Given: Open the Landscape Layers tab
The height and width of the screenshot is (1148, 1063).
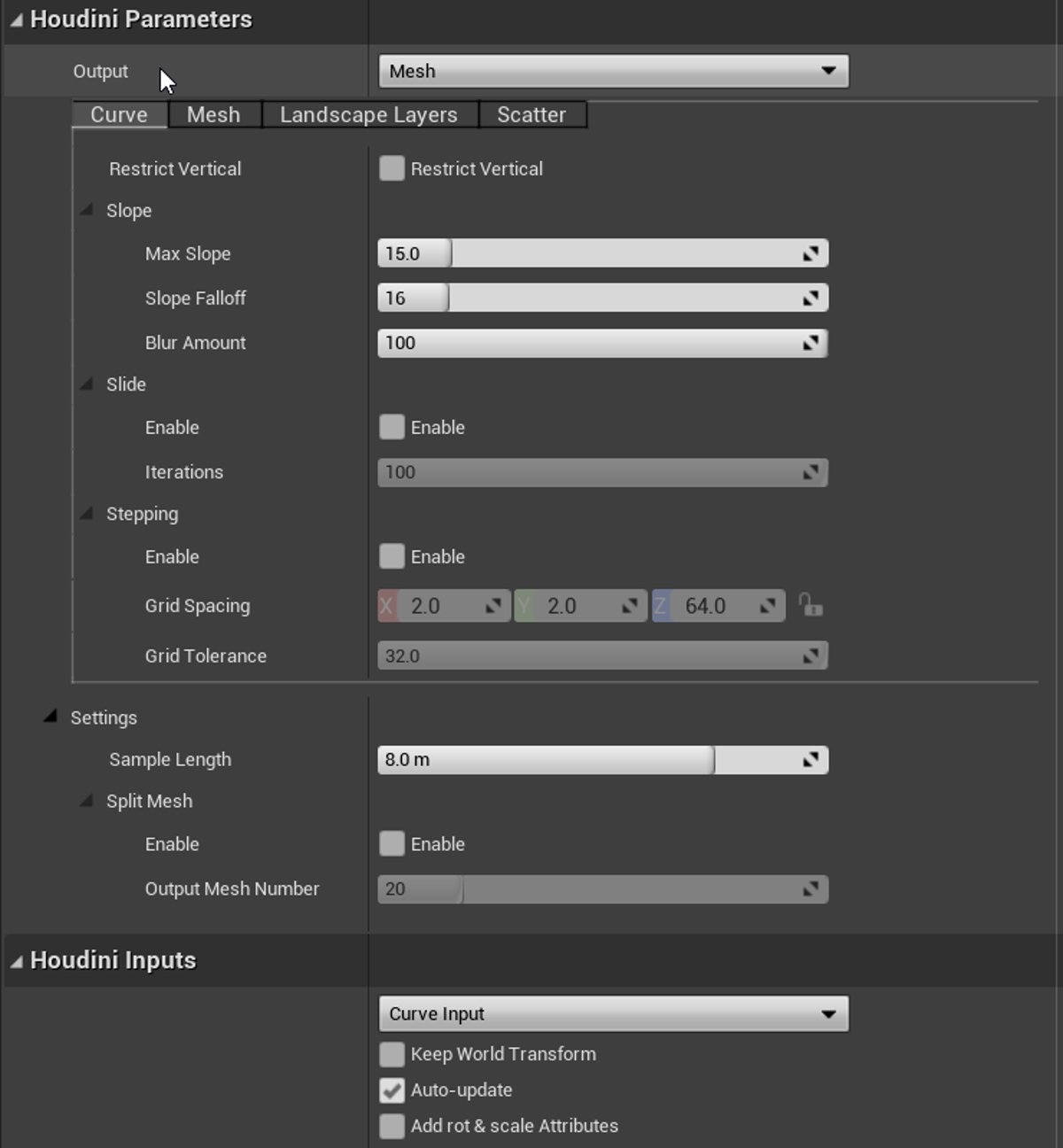Looking at the screenshot, I should (x=369, y=115).
